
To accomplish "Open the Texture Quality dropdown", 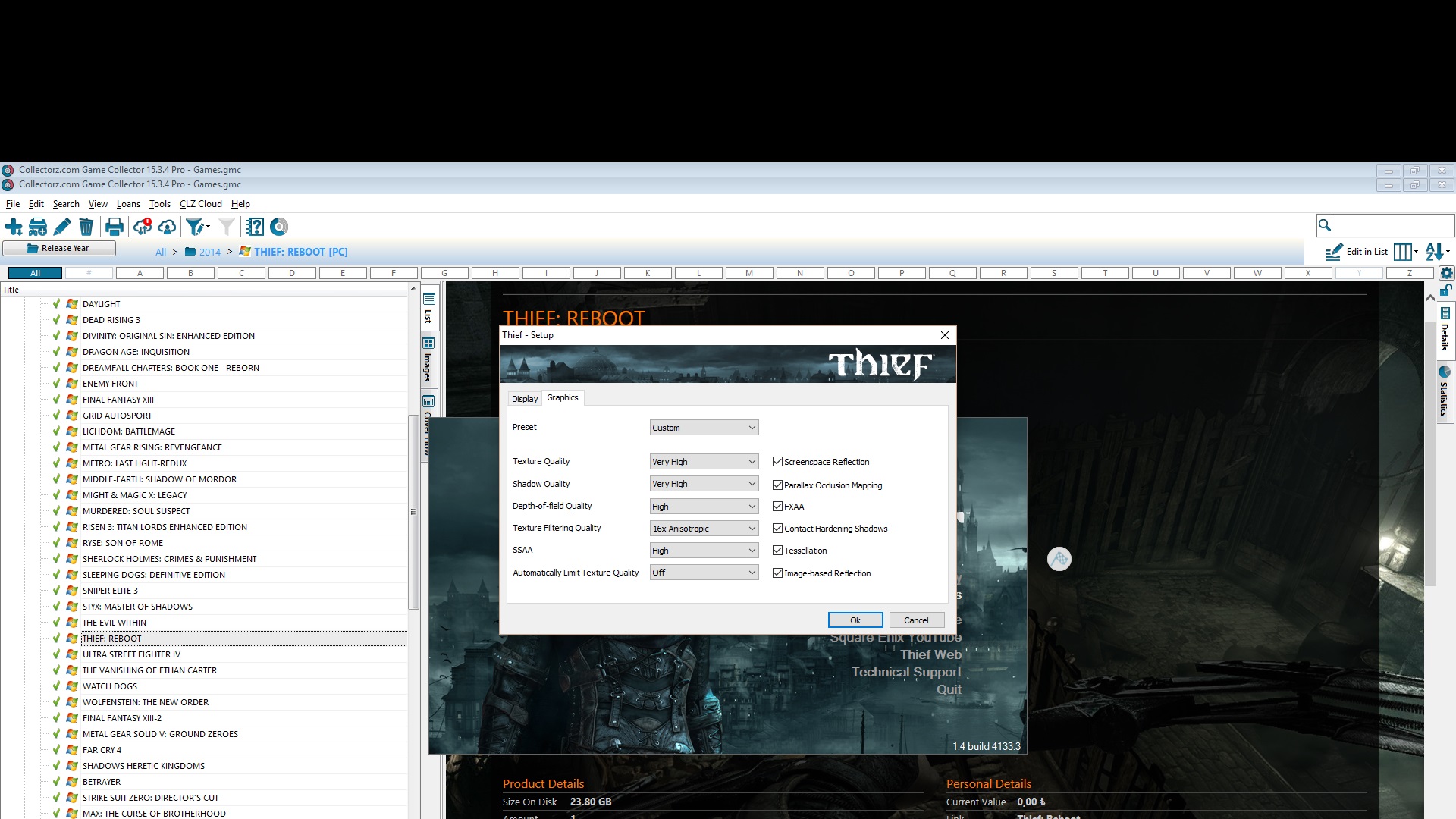I will click(x=704, y=462).
